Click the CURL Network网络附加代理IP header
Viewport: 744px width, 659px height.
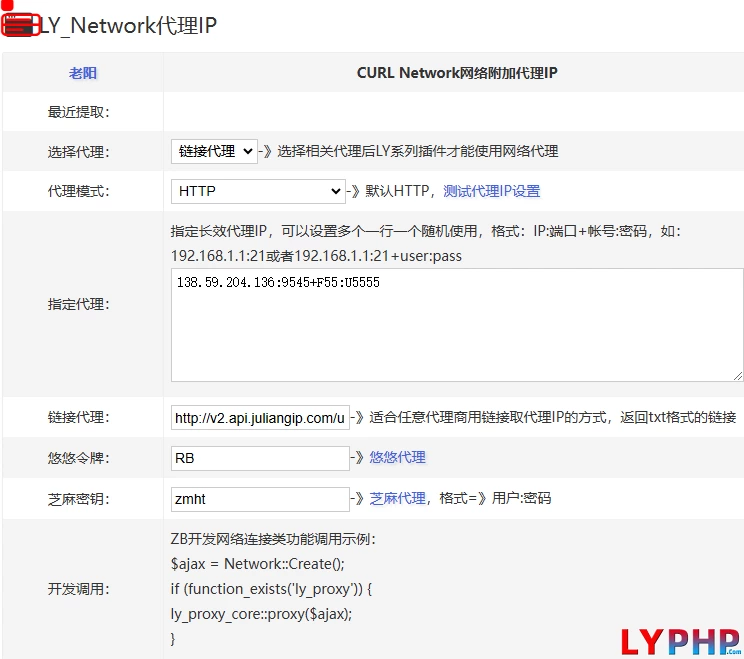(457, 73)
